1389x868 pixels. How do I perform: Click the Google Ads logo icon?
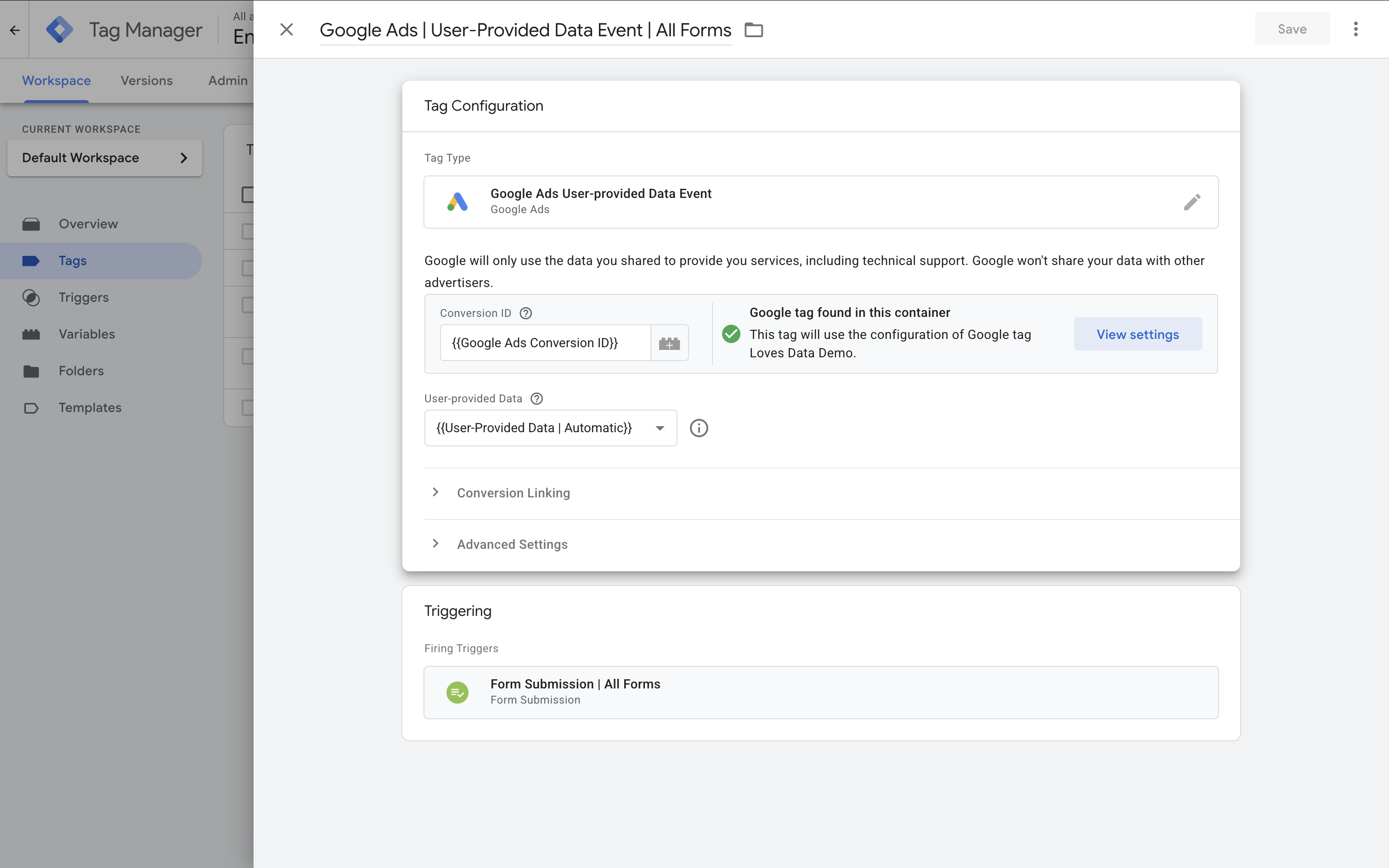(457, 202)
